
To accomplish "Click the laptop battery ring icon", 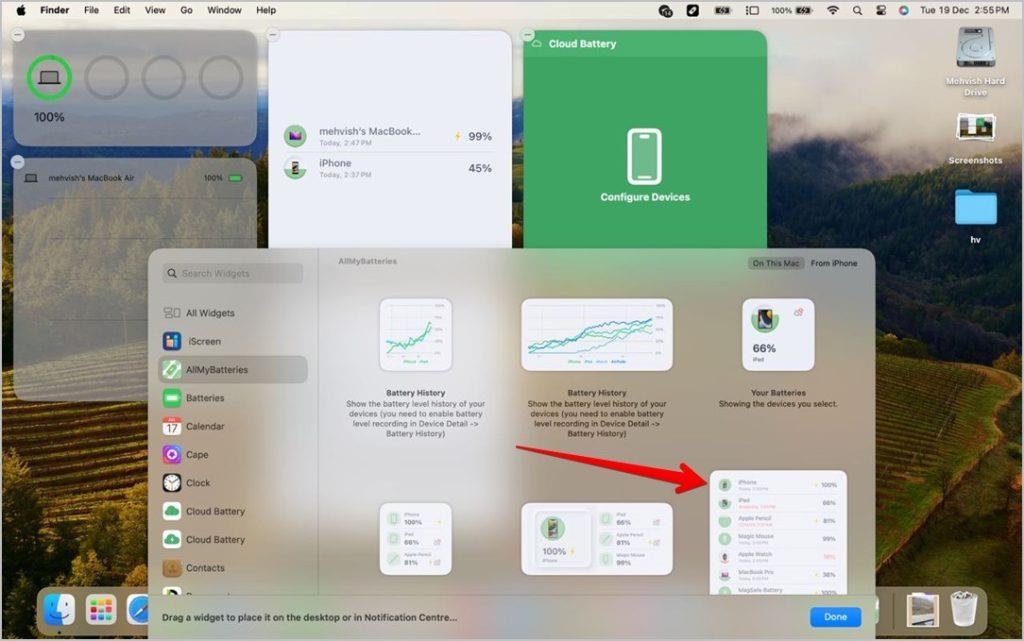I will [x=49, y=78].
